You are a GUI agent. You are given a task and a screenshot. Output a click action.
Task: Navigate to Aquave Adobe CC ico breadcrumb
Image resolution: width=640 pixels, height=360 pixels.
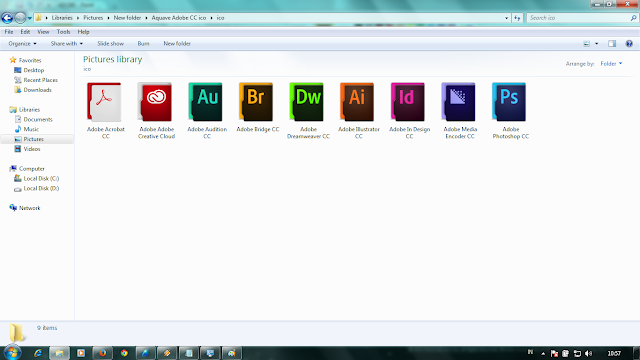pos(179,18)
